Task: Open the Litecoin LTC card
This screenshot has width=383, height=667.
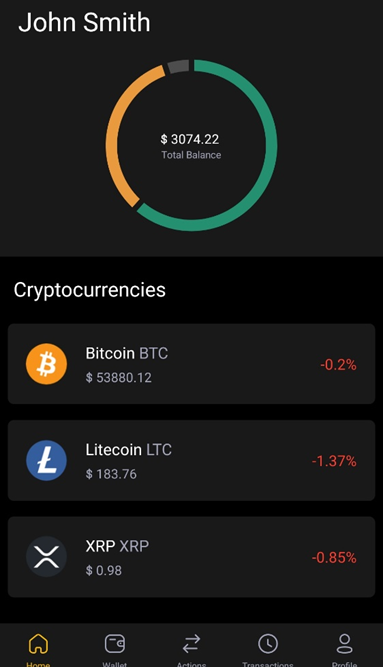Action: point(192,460)
